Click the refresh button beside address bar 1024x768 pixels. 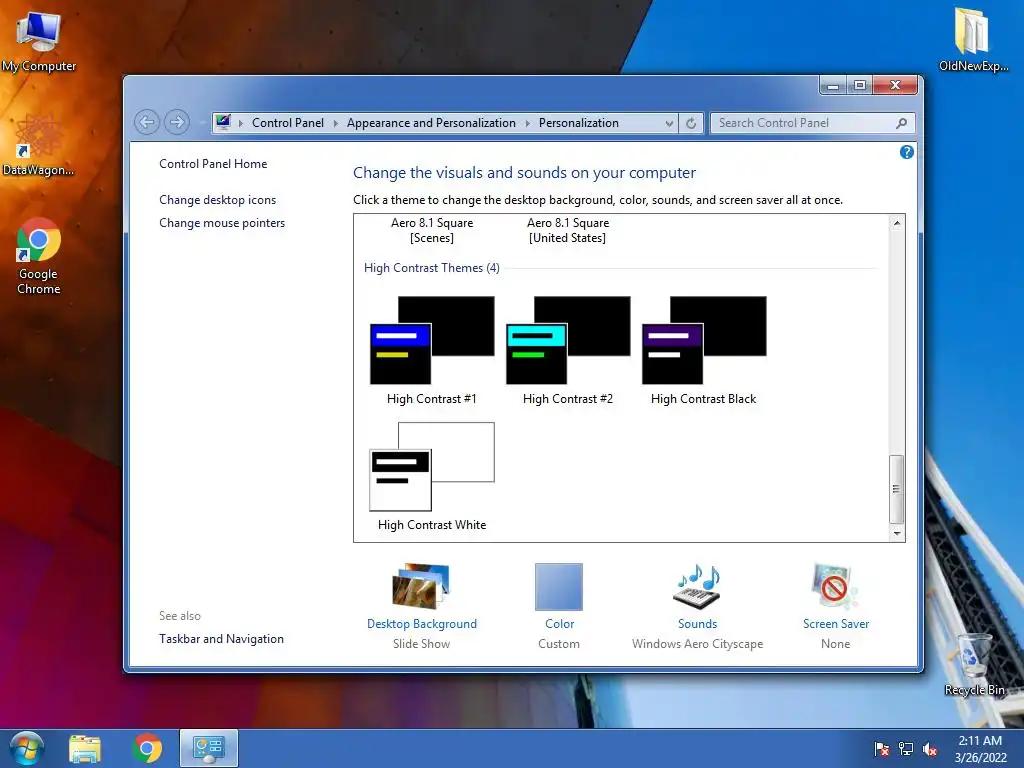[x=691, y=123]
